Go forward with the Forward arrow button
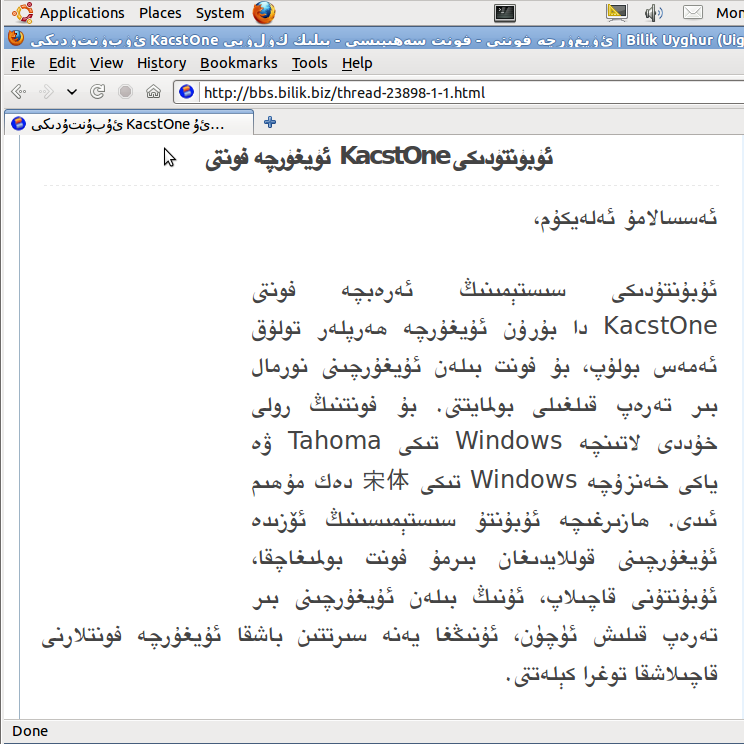This screenshot has width=744, height=744. click(46, 92)
